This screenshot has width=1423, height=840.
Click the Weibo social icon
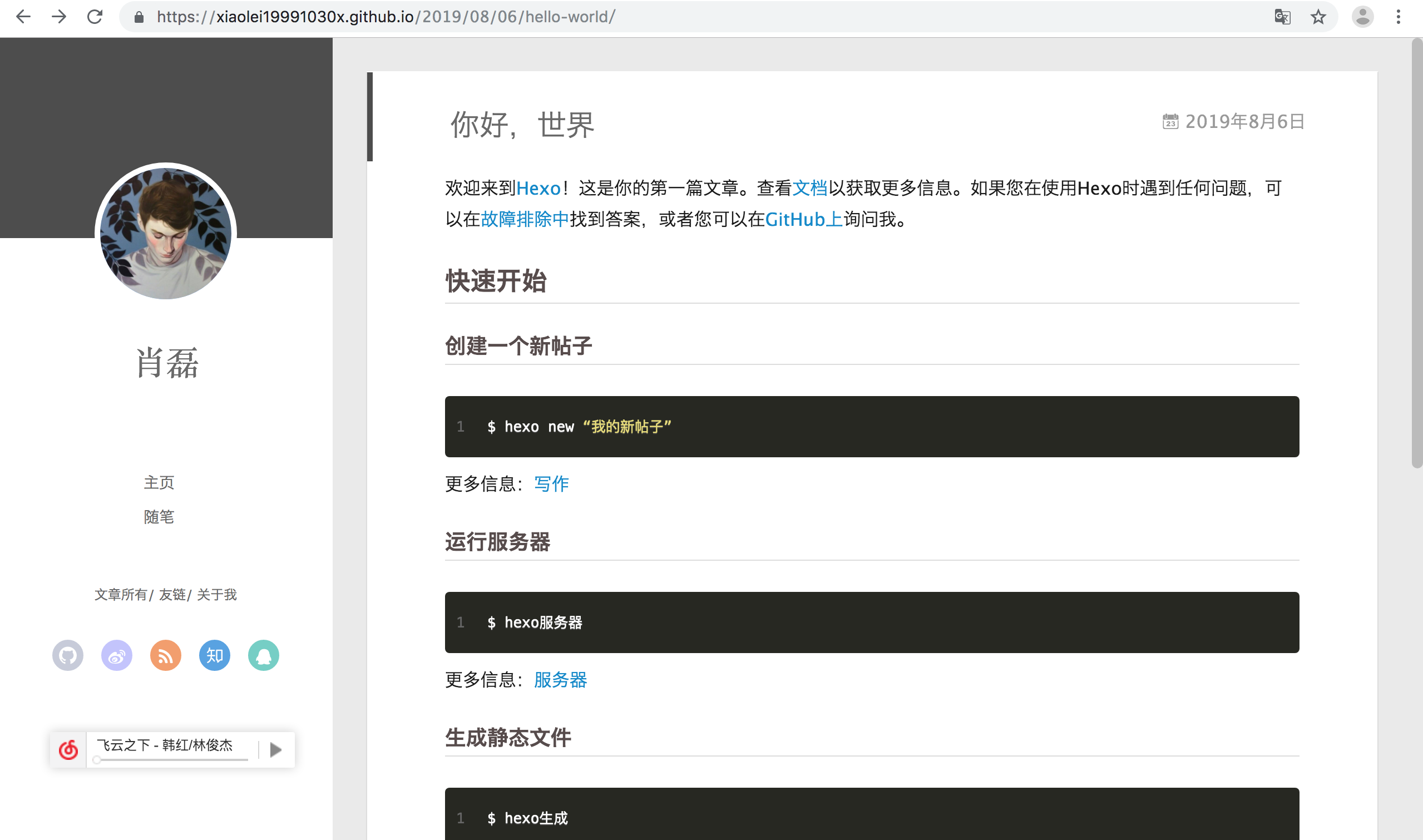tap(117, 655)
